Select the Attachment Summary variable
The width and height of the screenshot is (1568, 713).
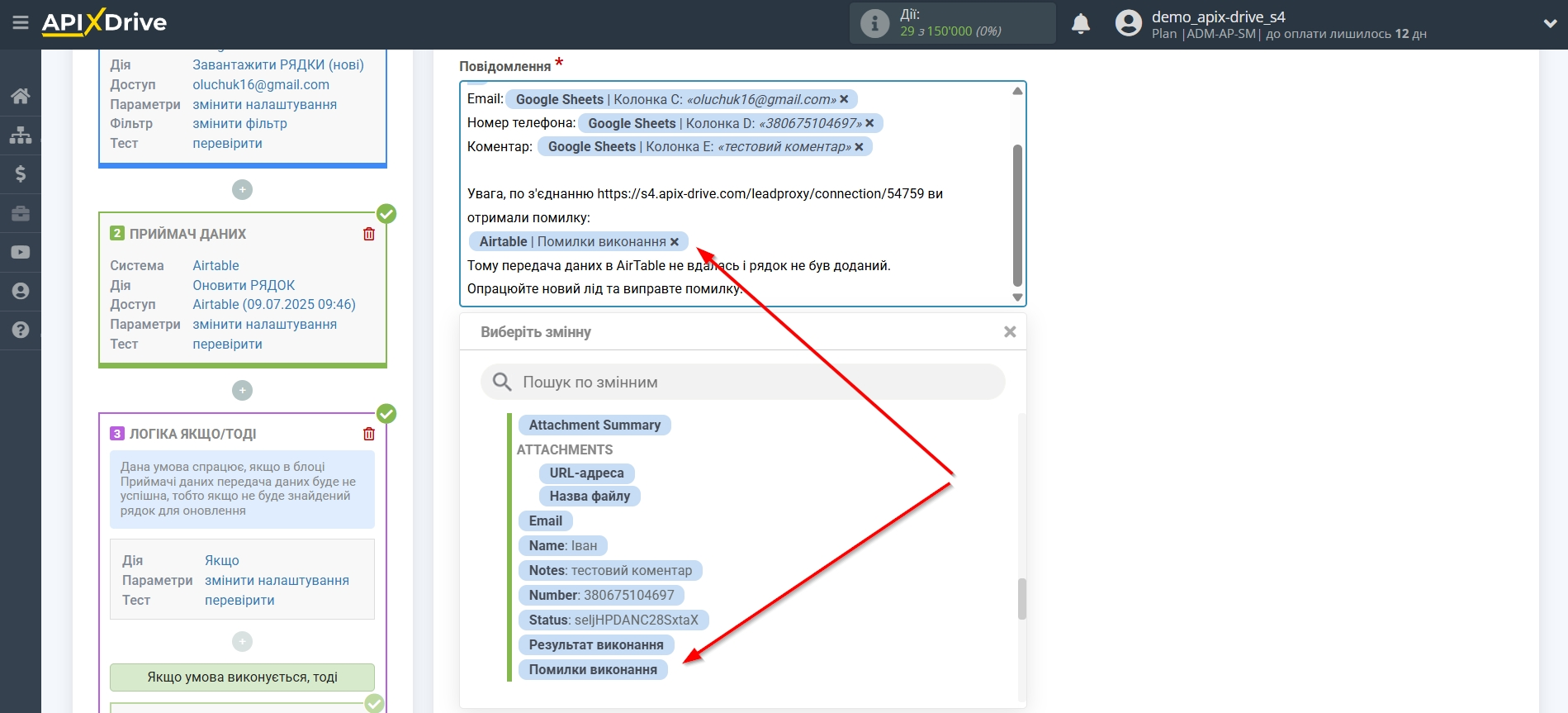[x=595, y=425]
